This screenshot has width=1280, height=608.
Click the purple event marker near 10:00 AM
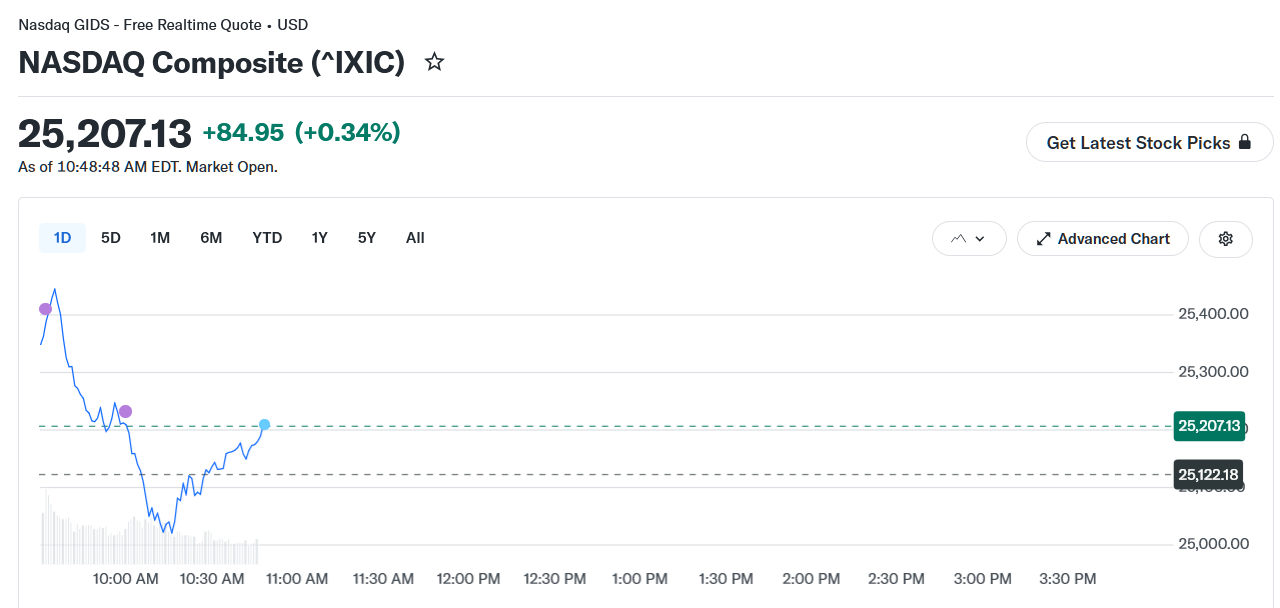click(125, 411)
